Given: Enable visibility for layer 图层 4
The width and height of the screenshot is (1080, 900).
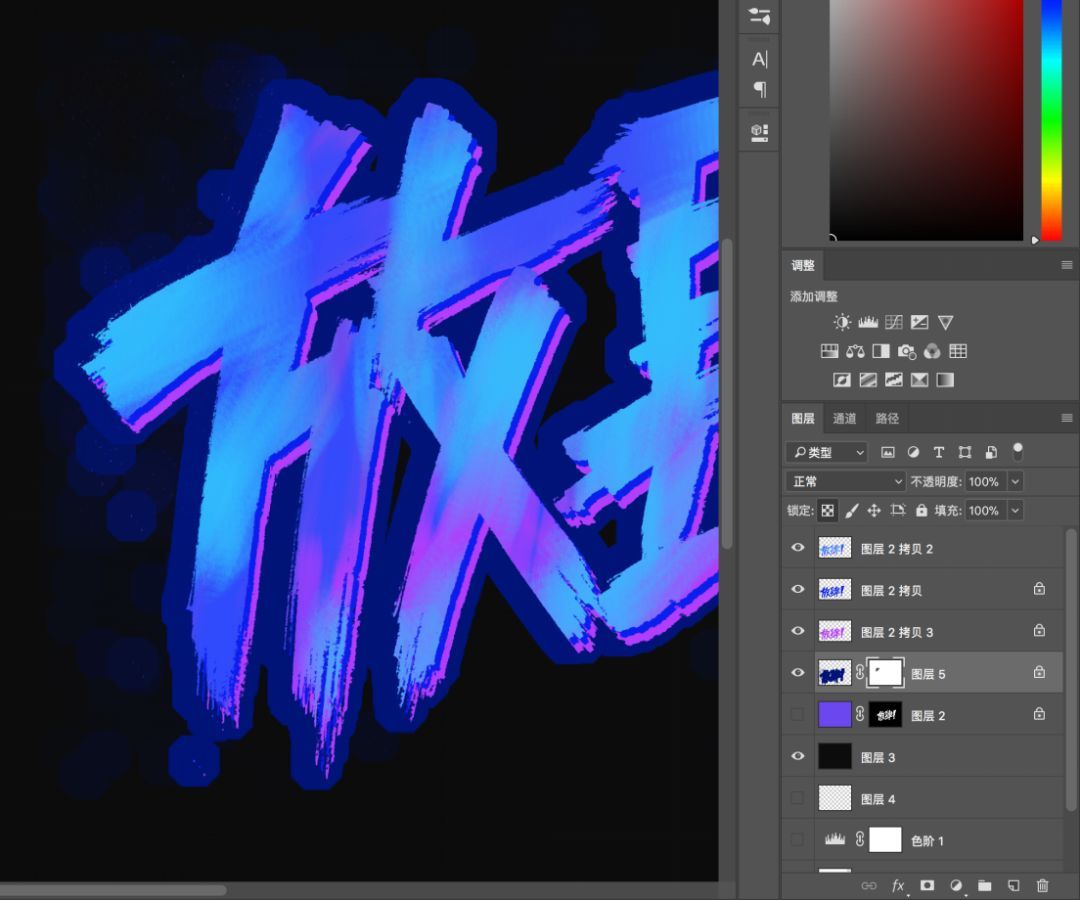Looking at the screenshot, I should click(797, 798).
